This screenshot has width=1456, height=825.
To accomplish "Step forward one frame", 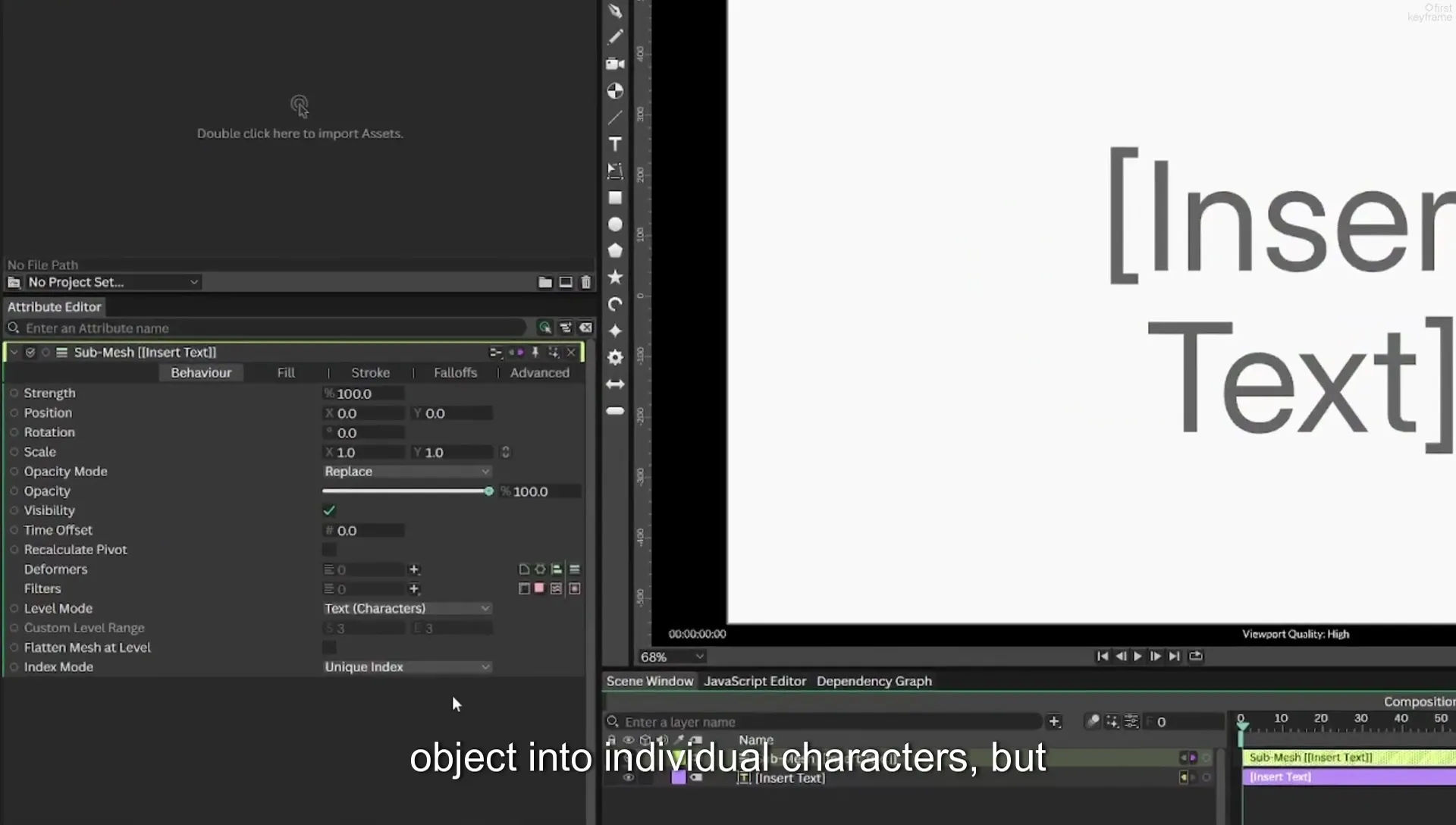I will tap(1155, 656).
